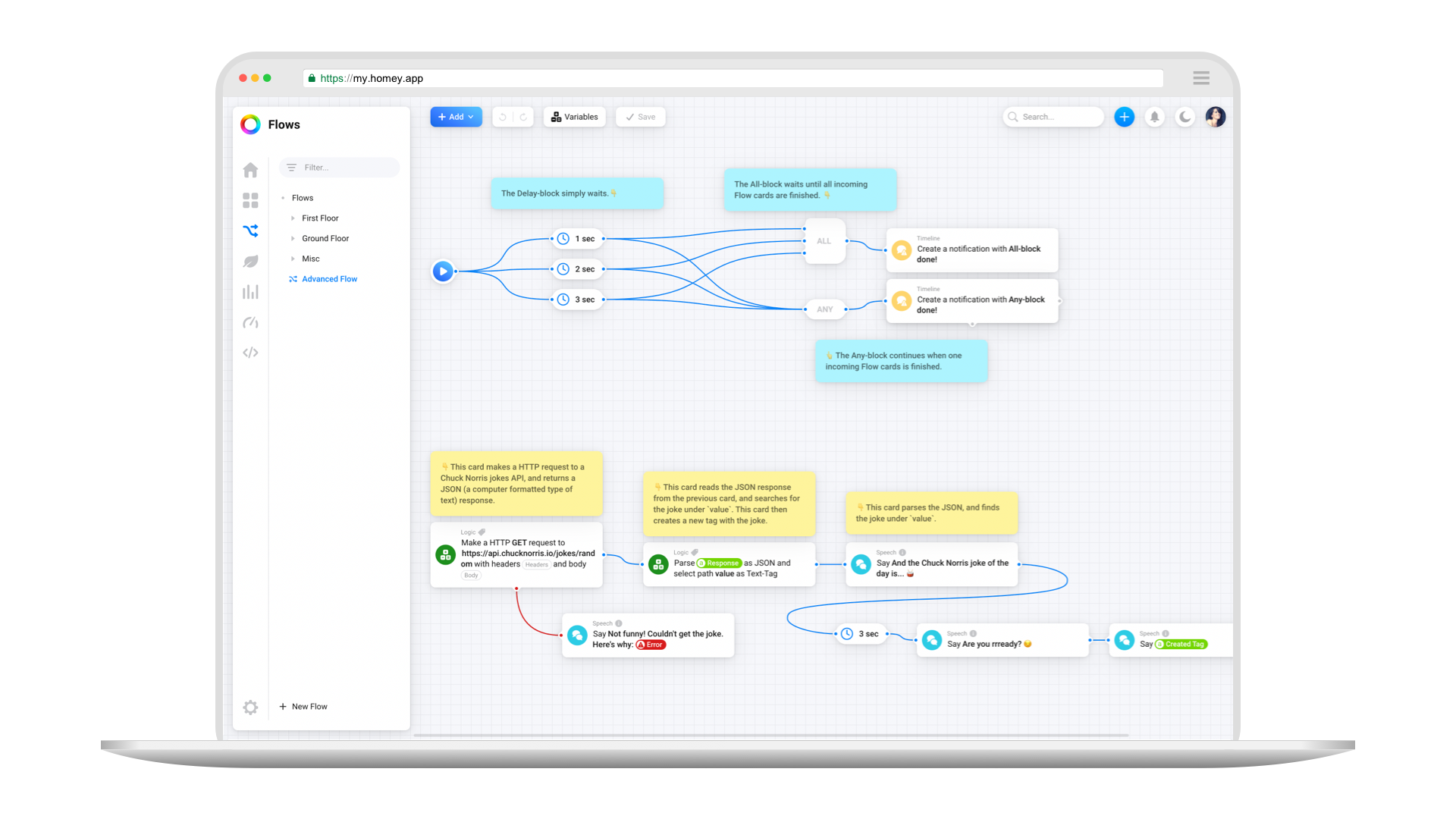
Task: Expand the Ground Floor folder
Action: click(293, 238)
